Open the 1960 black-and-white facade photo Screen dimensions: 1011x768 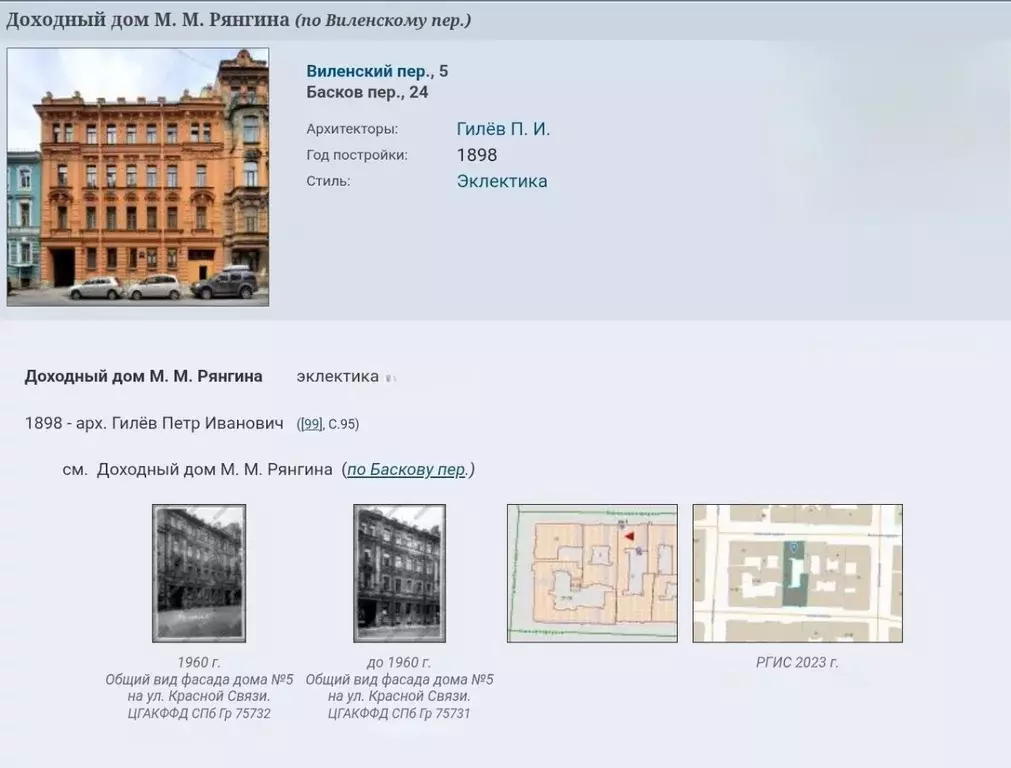198,573
